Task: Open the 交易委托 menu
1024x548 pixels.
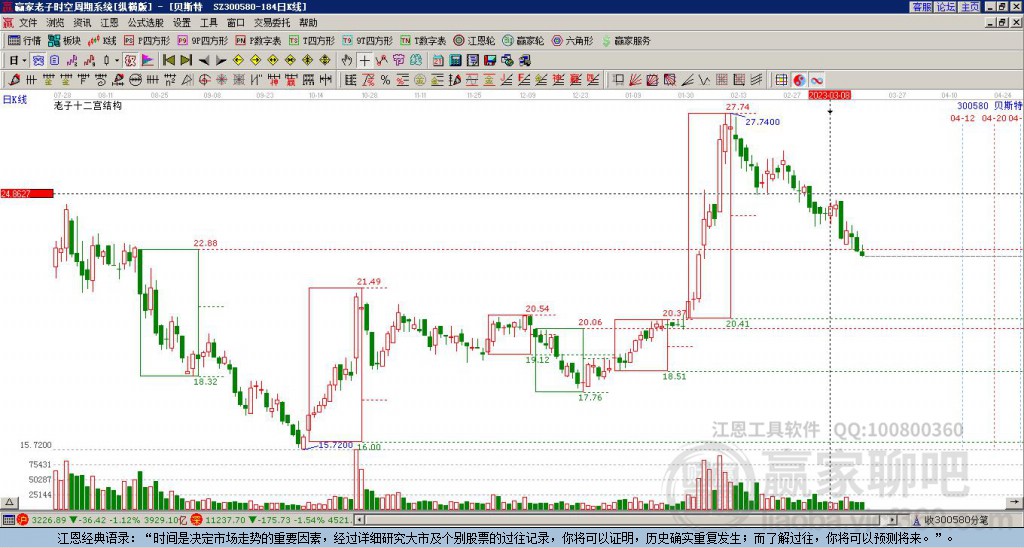Action: 272,23
